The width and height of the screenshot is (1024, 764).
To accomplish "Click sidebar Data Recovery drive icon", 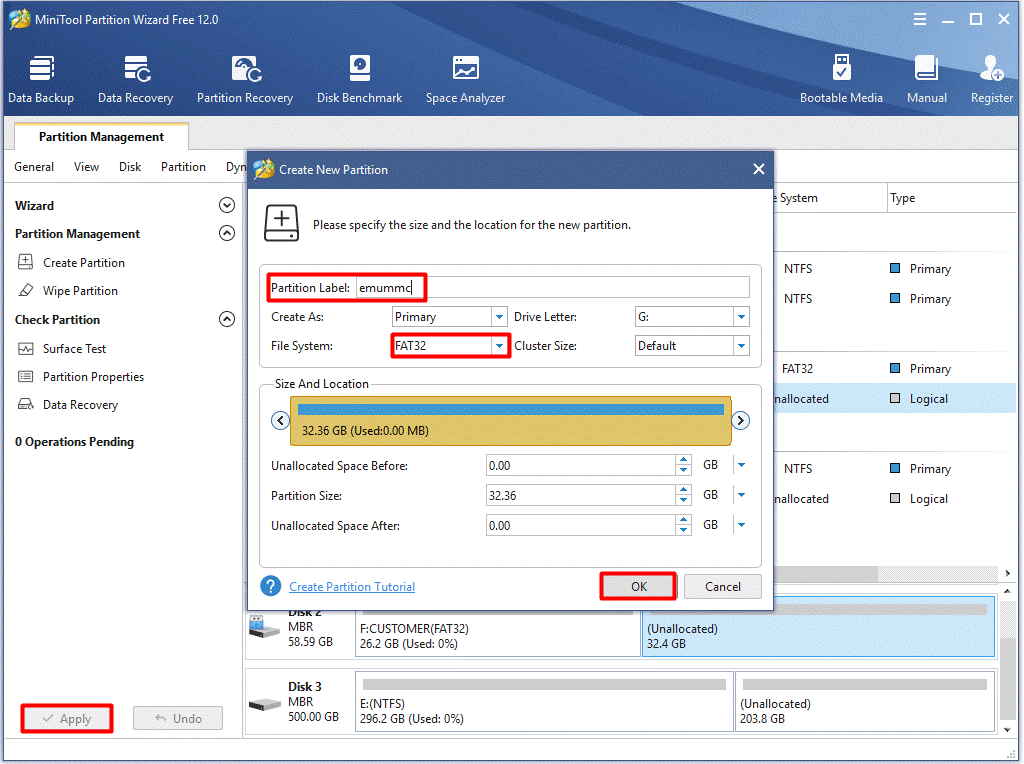I will 25,405.
